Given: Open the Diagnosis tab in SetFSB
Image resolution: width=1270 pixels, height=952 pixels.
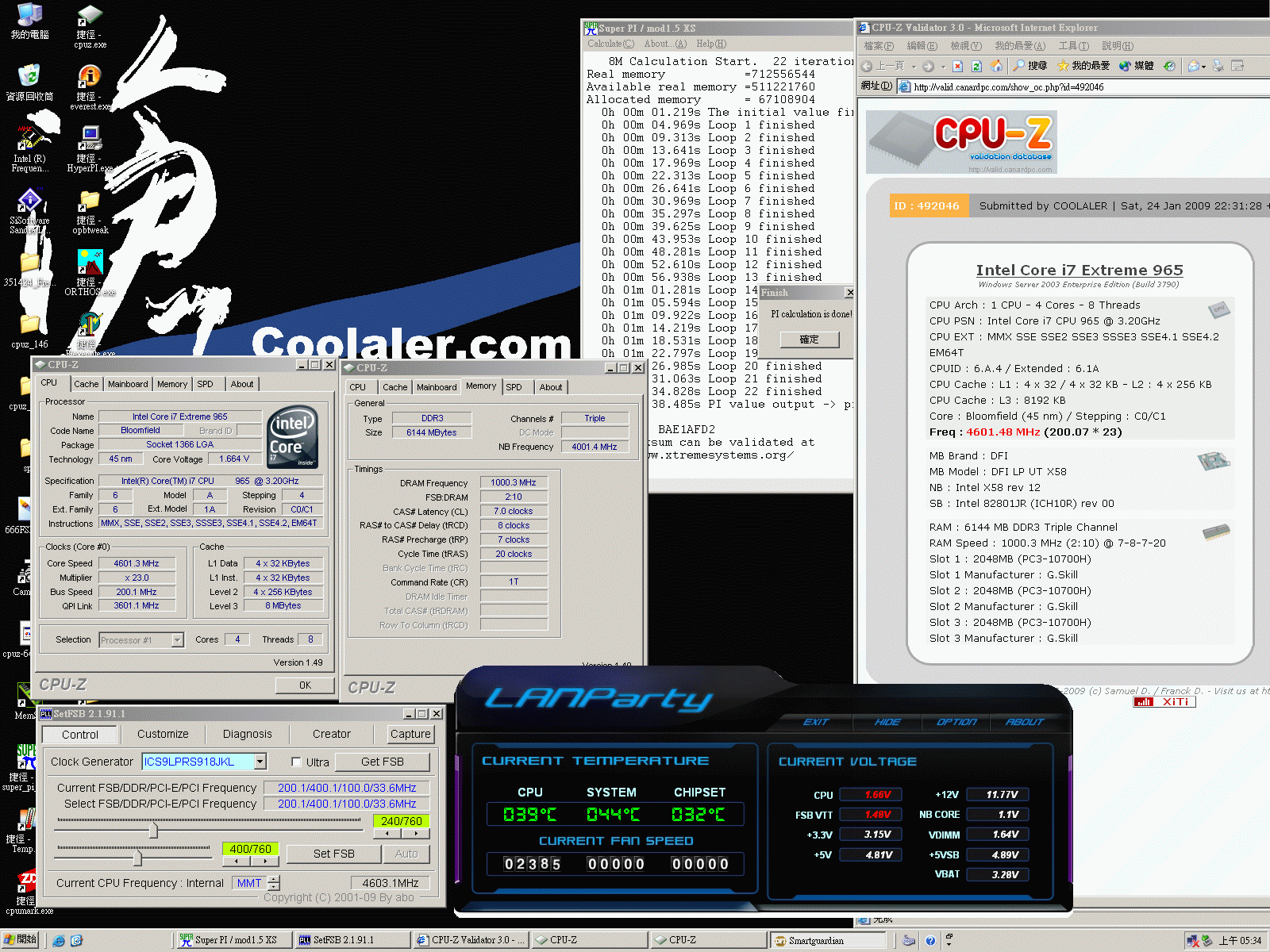Looking at the screenshot, I should coord(247,734).
